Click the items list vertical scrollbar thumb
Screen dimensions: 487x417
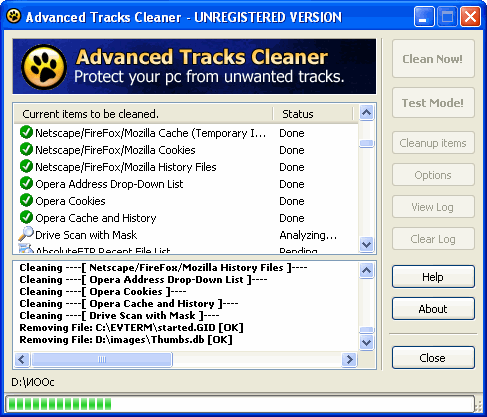[x=367, y=143]
